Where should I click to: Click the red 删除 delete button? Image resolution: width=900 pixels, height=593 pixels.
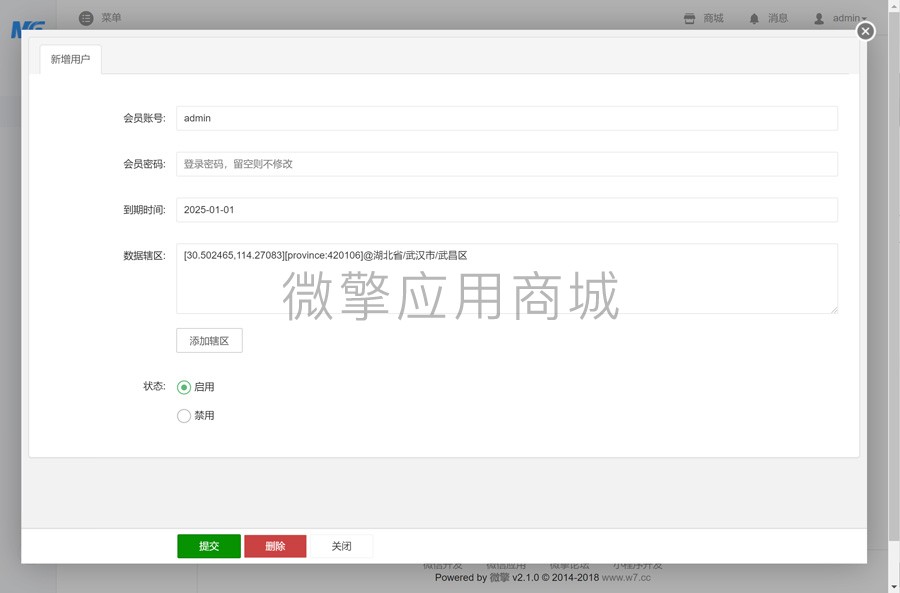tap(274, 546)
